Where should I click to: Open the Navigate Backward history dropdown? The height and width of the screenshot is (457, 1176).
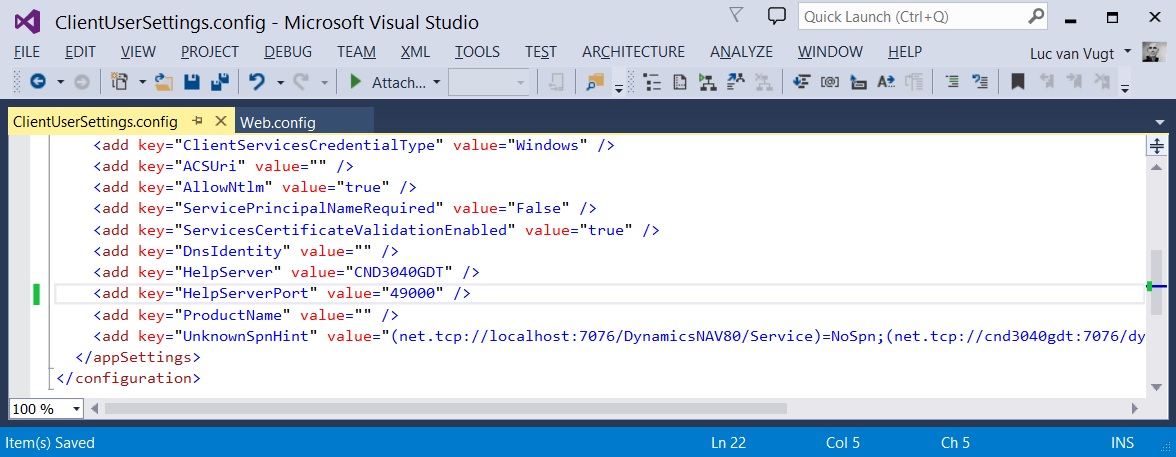(x=61, y=82)
